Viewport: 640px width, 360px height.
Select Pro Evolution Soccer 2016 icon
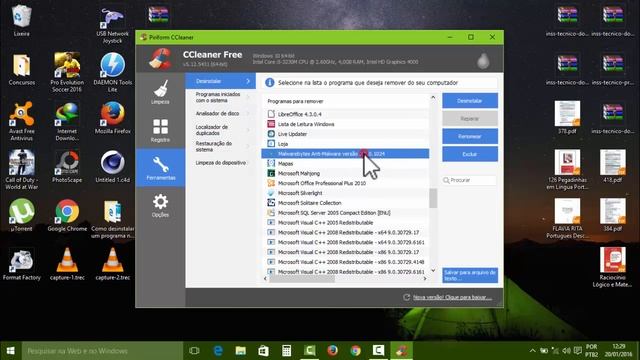tap(67, 72)
